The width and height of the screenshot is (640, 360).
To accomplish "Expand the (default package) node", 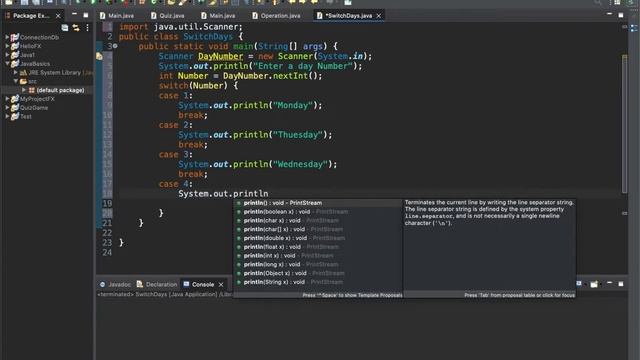I will tap(24, 90).
